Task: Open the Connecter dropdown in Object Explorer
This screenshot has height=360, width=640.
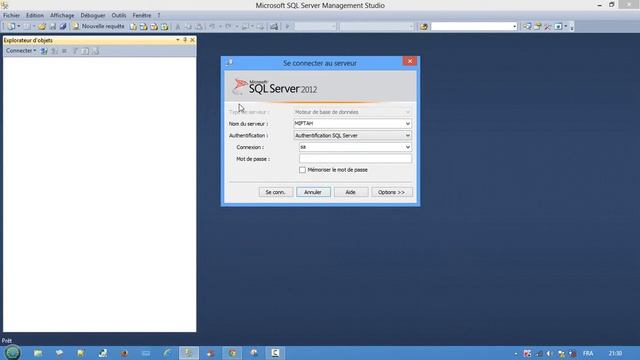Action: pyautogui.click(x=21, y=51)
